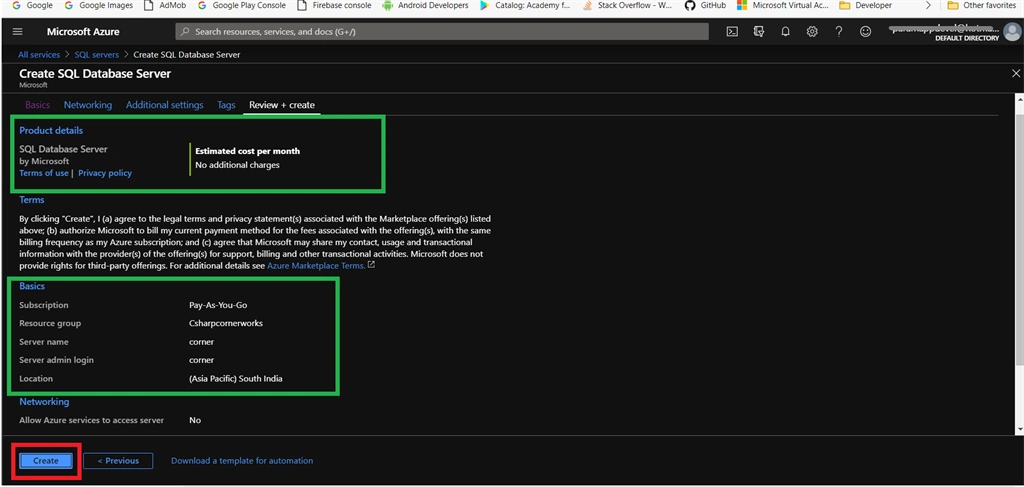Open the Google Play Console bookmark
The height and width of the screenshot is (487, 1024).
click(242, 5)
